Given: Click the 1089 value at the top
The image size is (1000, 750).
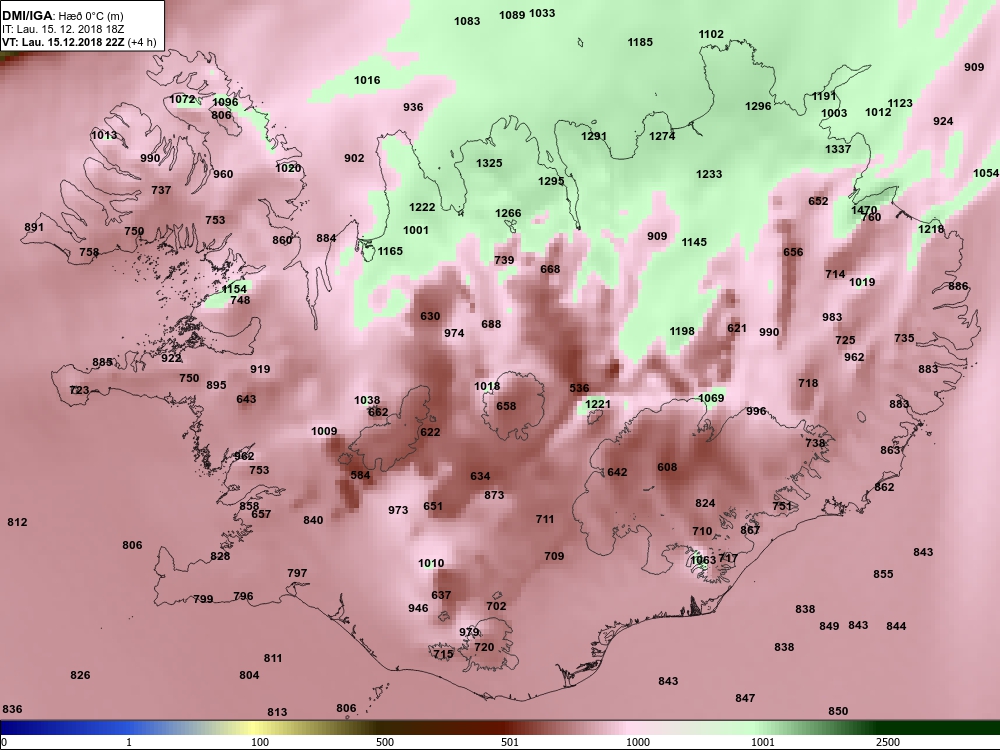Looking at the screenshot, I should click(512, 15).
